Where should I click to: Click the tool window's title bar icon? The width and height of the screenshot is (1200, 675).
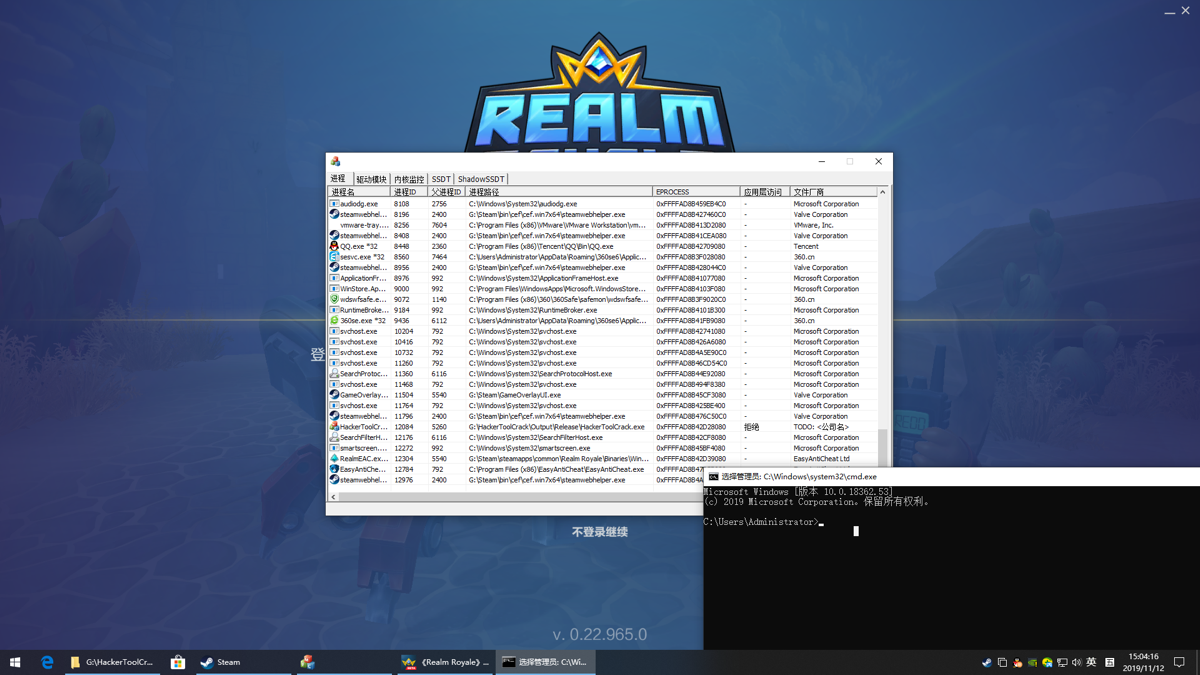pos(336,161)
